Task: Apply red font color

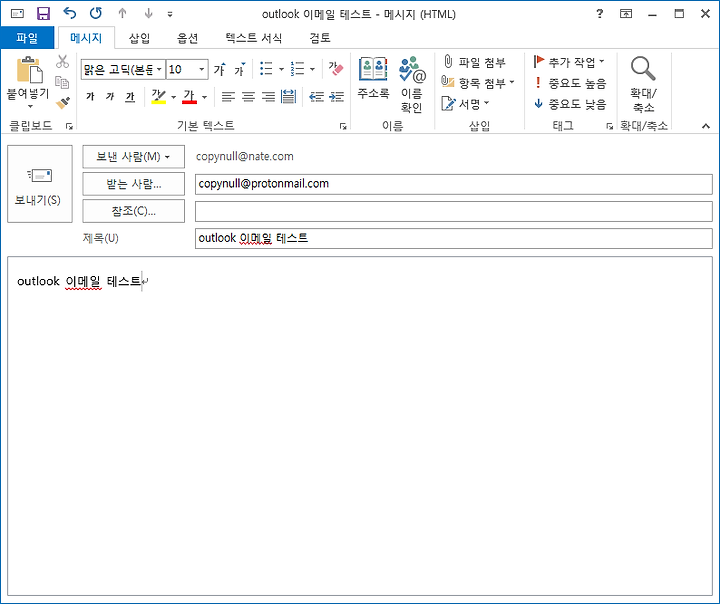Action: (189, 96)
